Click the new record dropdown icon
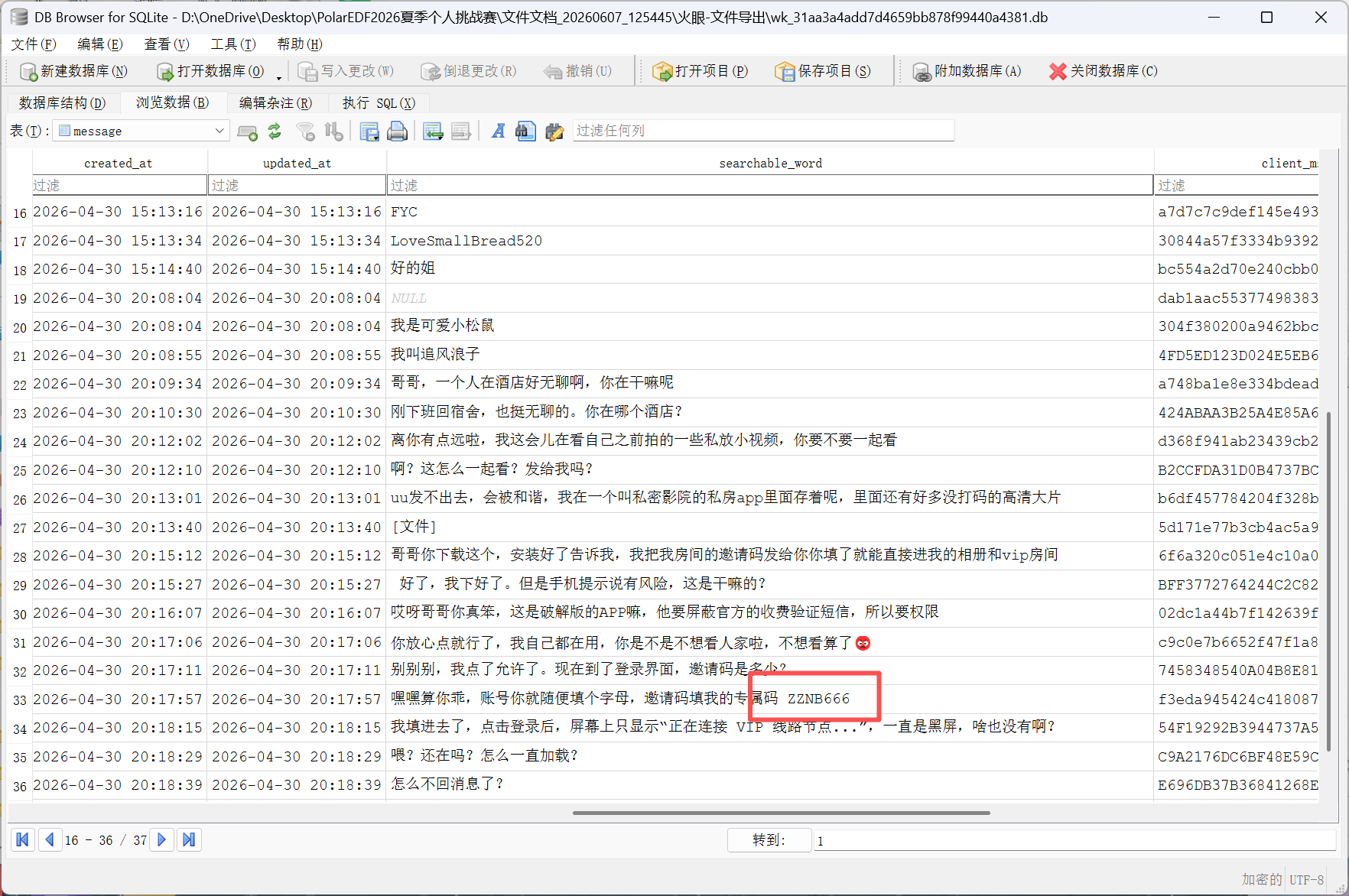1349x896 pixels. pos(433,131)
